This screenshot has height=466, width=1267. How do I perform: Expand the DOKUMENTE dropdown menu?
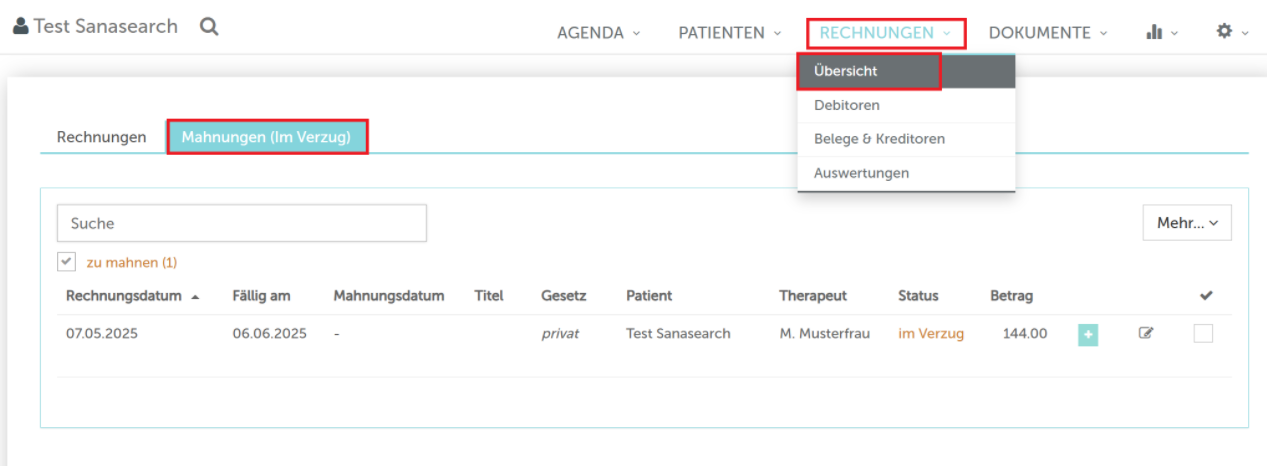[x=1048, y=33]
